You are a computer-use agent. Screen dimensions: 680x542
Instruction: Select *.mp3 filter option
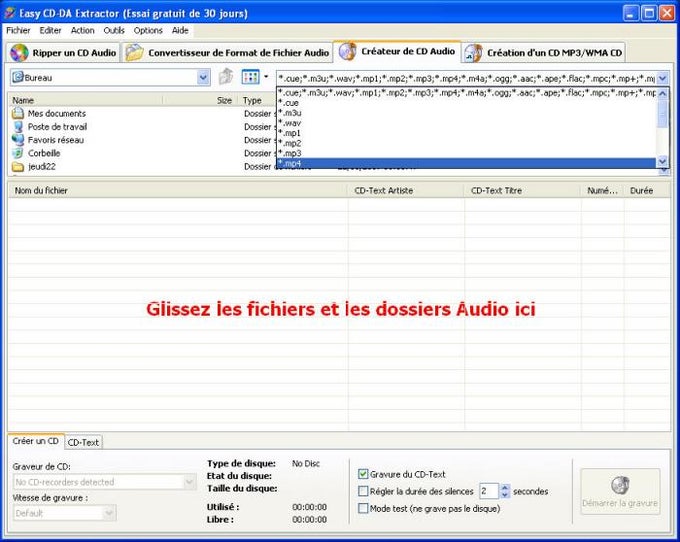[467, 153]
